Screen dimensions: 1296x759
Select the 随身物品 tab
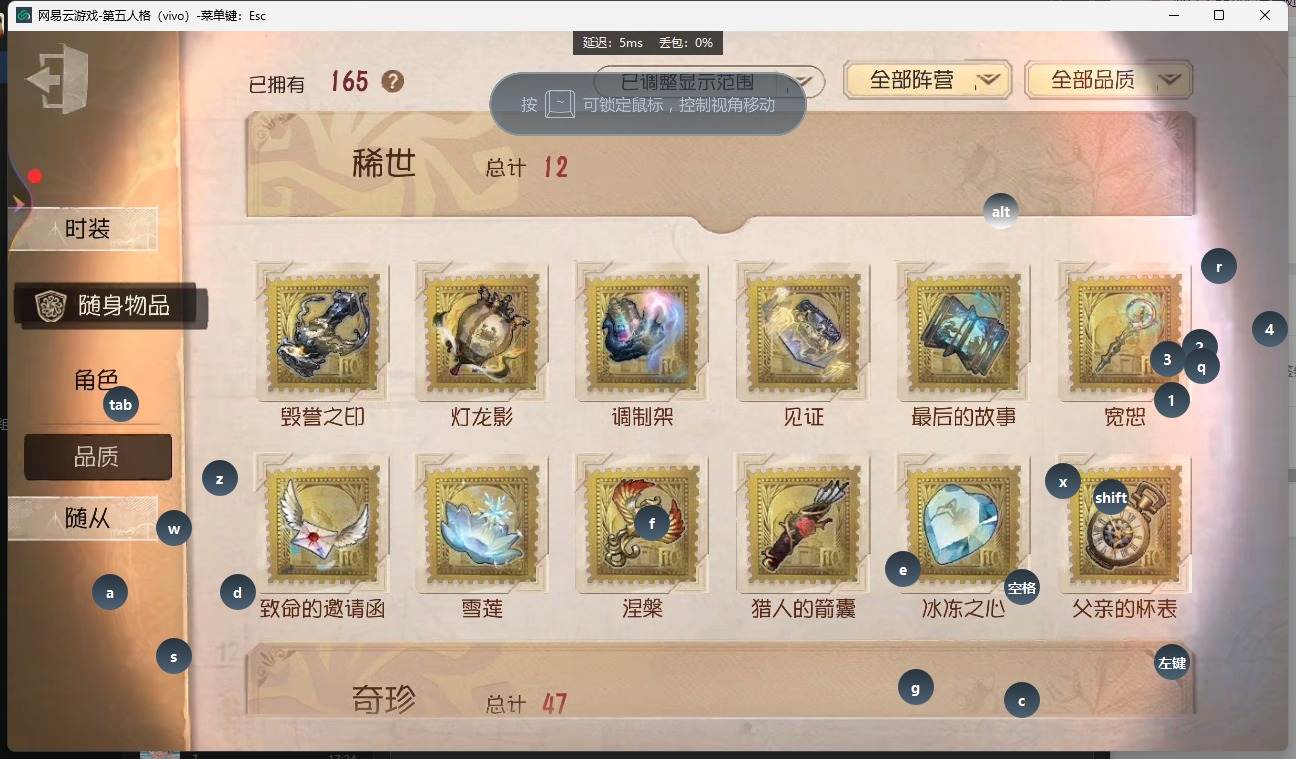(111, 306)
